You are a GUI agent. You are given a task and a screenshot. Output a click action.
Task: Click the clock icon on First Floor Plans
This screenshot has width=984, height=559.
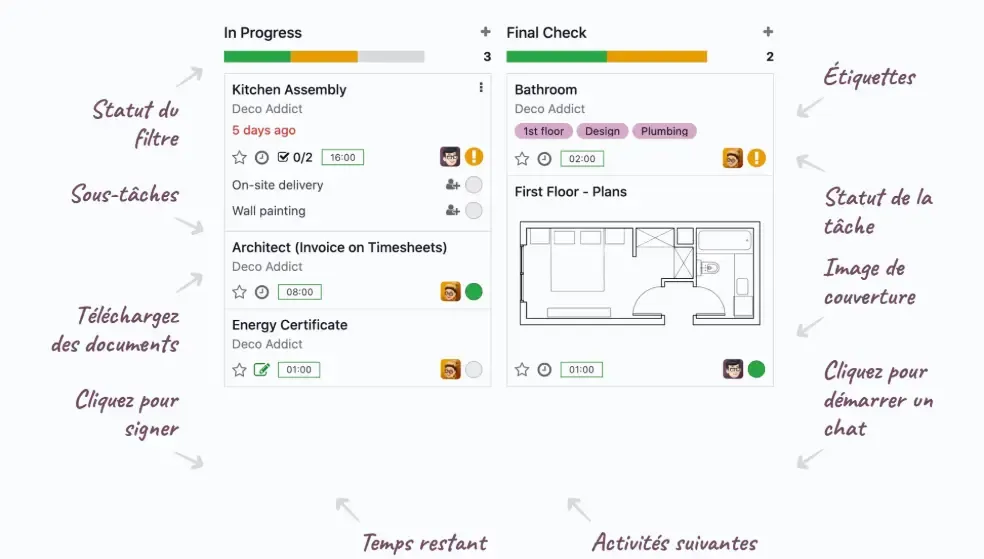(x=544, y=370)
